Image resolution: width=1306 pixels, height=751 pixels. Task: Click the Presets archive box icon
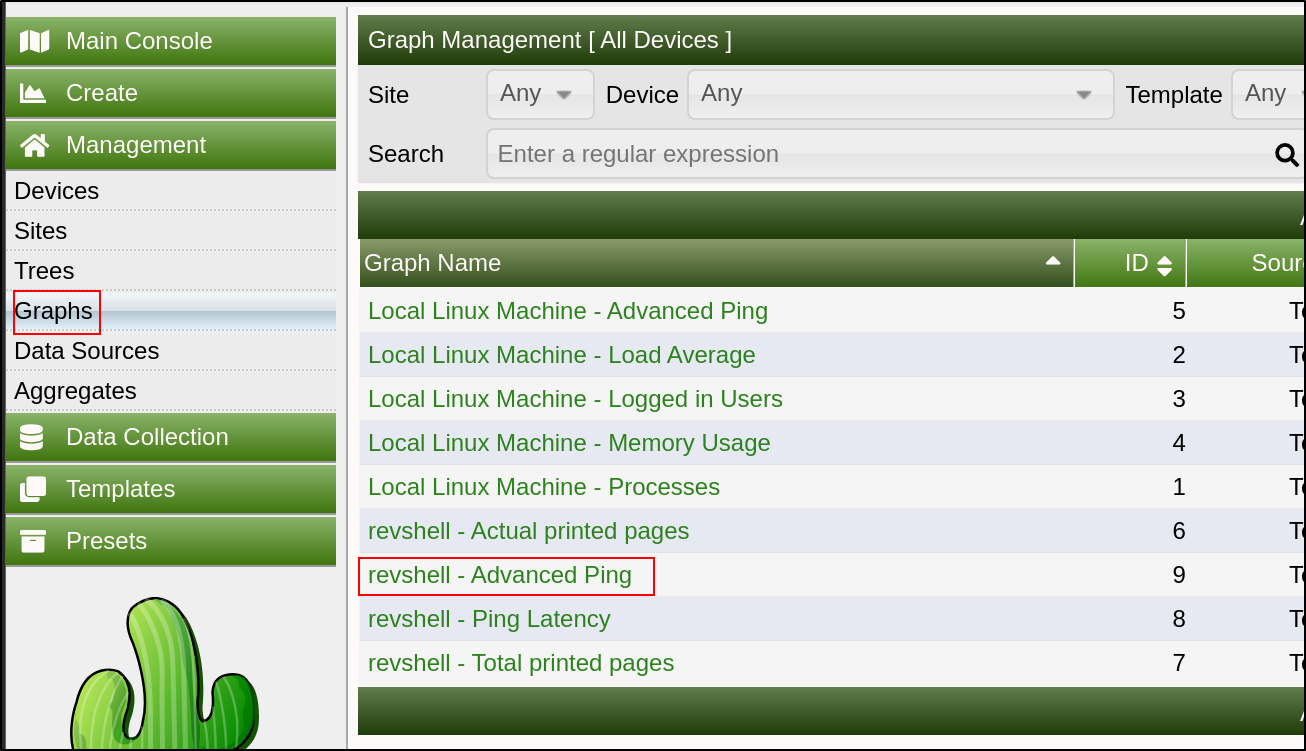click(33, 541)
